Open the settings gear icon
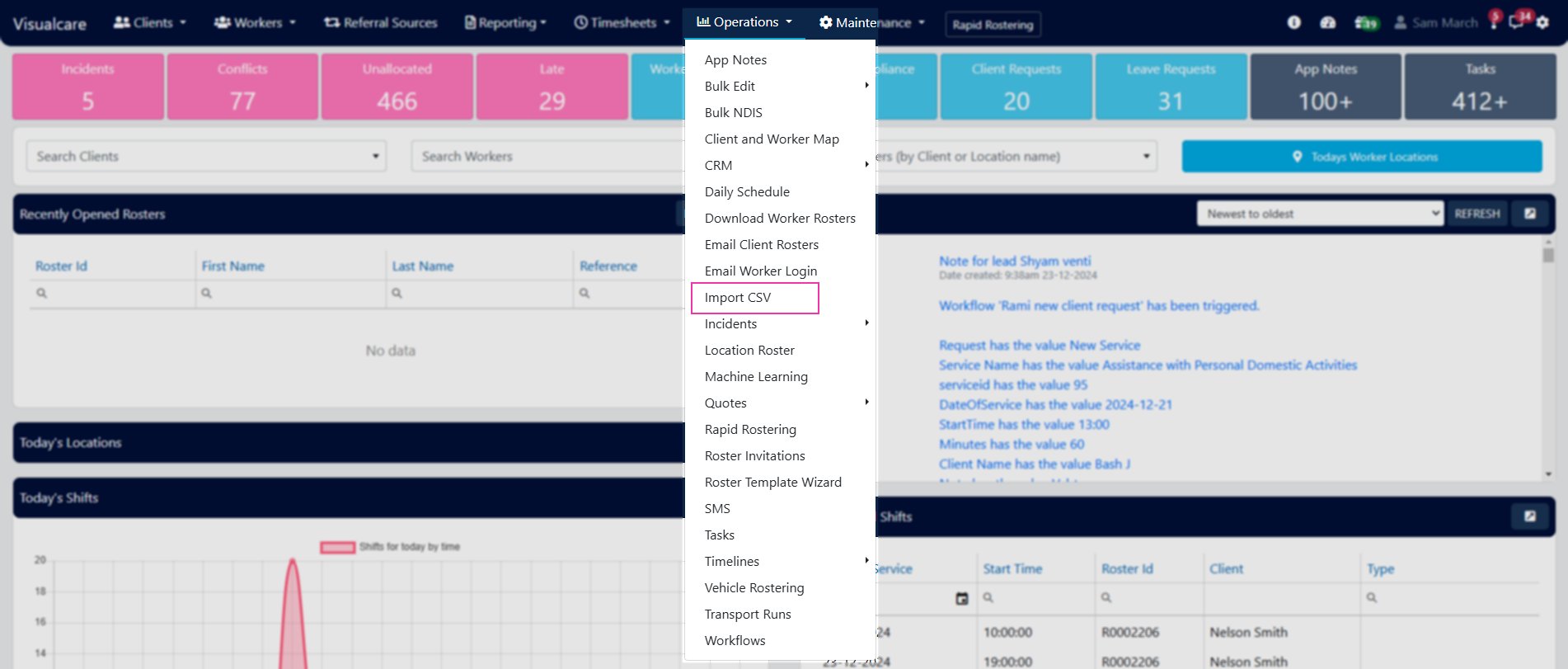This screenshot has height=669, width=1568. pos(1542,23)
